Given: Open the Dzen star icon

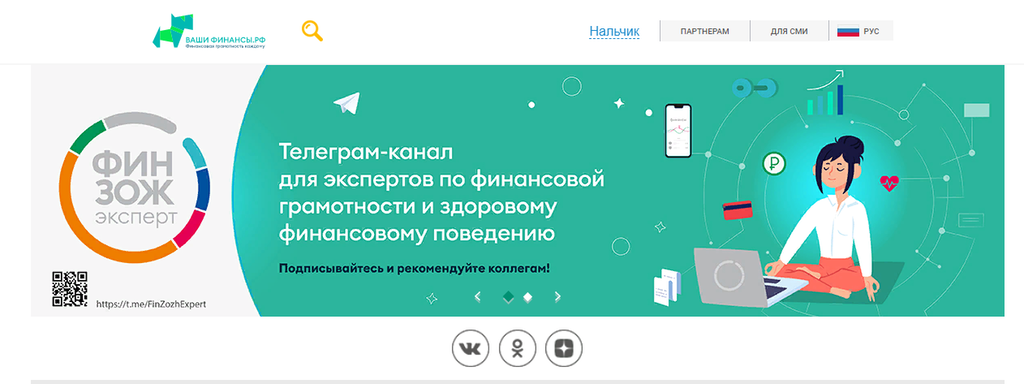Looking at the screenshot, I should pos(564,349).
